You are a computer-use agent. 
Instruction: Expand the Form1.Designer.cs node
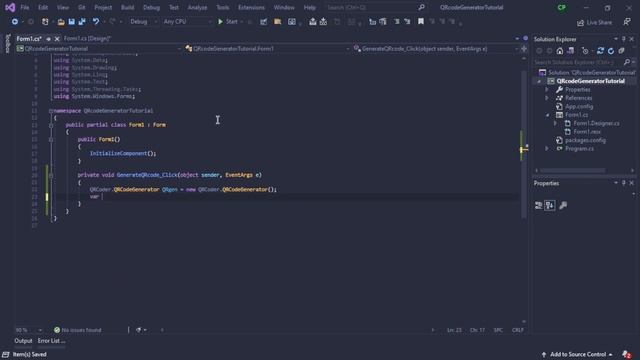click(x=555, y=123)
